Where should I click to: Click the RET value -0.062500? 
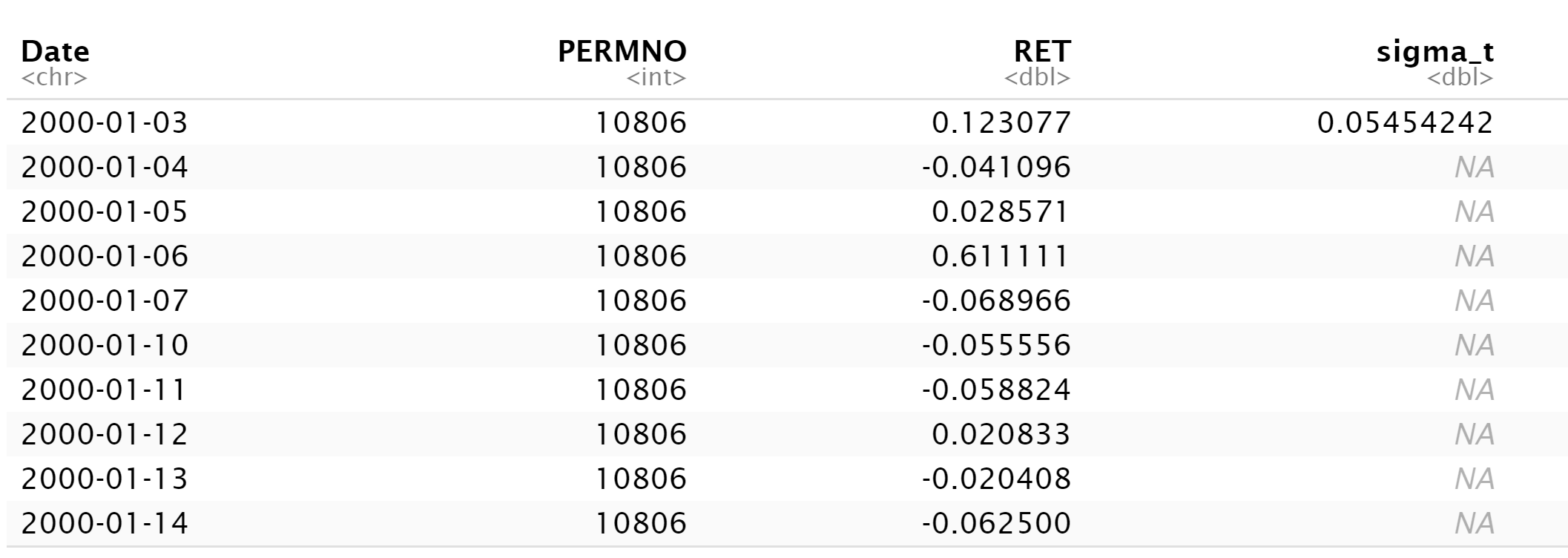tap(996, 523)
